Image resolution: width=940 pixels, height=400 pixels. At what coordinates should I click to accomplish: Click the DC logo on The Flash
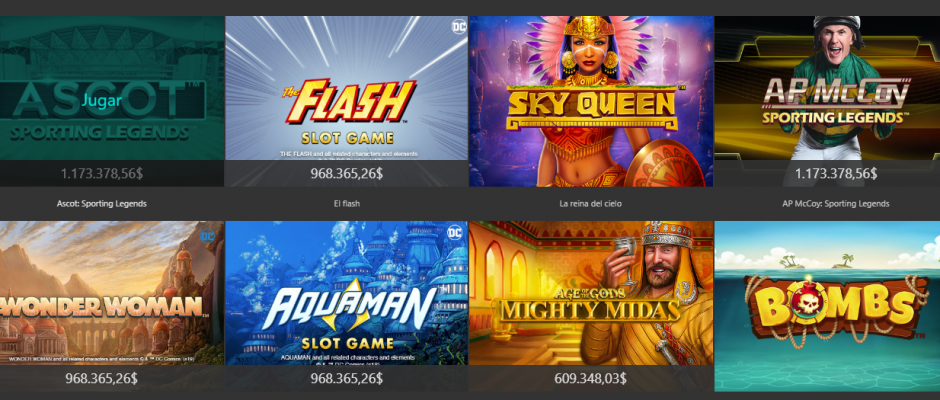(459, 26)
